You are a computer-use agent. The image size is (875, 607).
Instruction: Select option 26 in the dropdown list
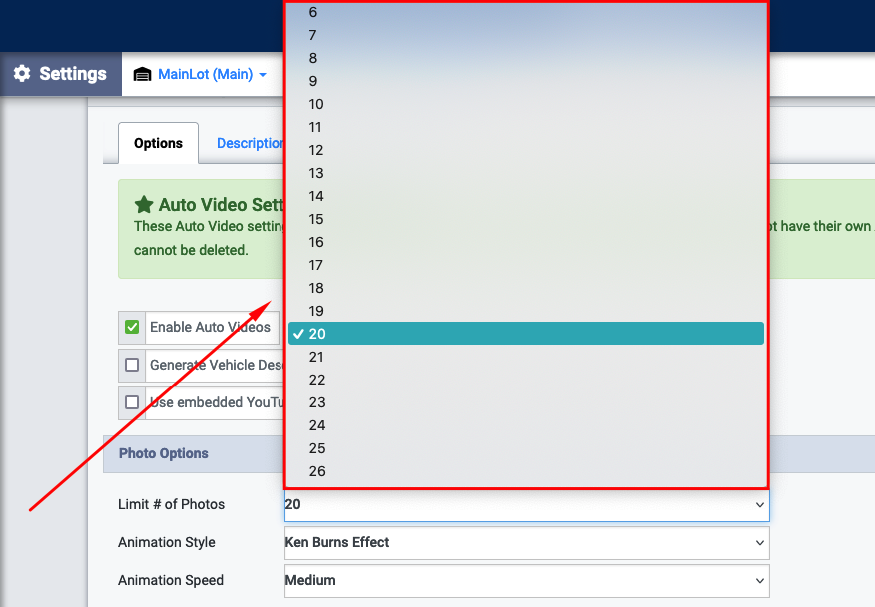[526, 471]
